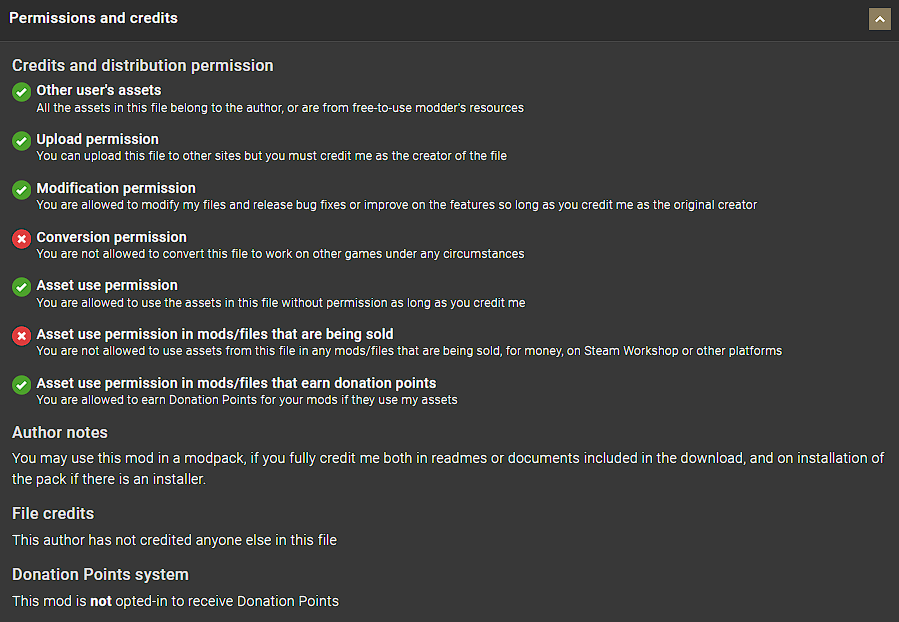Click the Permissions and credits header title

click(x=94, y=19)
